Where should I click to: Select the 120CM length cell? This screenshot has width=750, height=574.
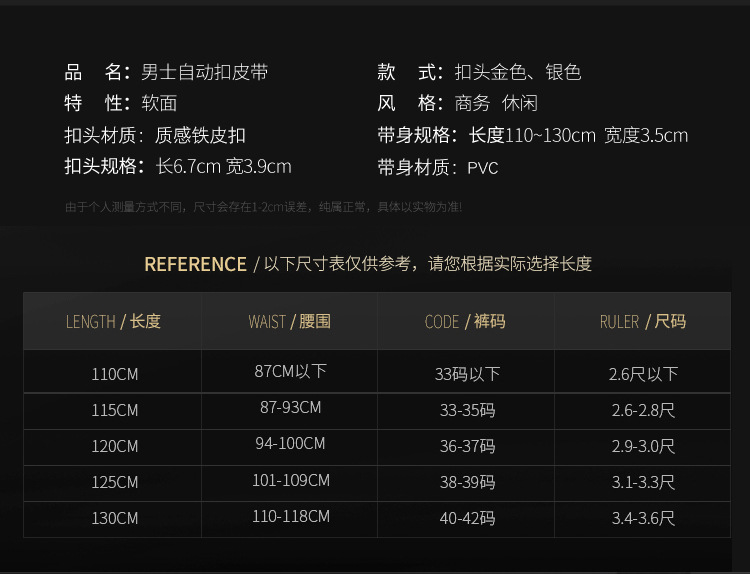coord(114,446)
